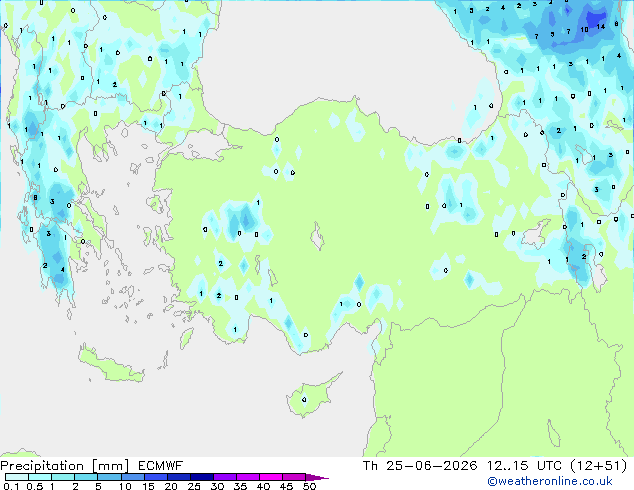Select the 5–10 mm legend swatch
This screenshot has height=490, width=634.
click(109, 477)
